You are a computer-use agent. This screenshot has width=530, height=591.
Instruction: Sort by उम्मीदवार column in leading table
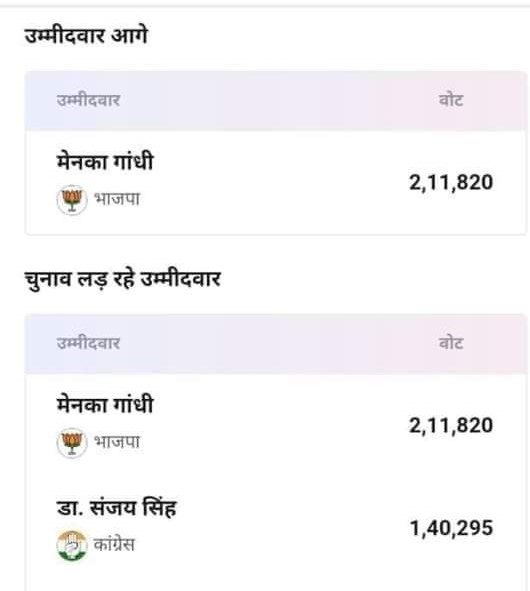click(x=88, y=100)
